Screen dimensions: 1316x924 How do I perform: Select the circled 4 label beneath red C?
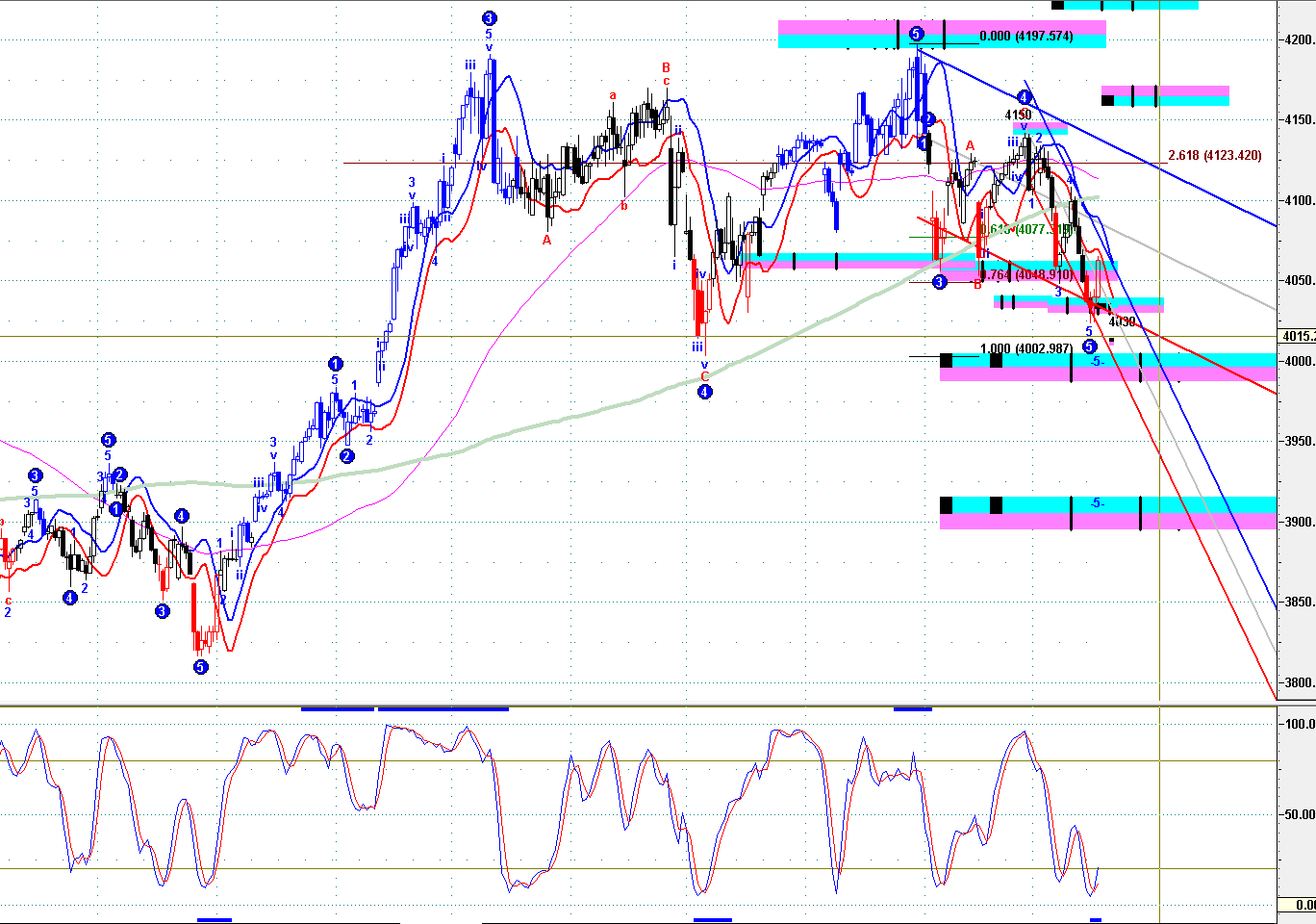[x=705, y=392]
